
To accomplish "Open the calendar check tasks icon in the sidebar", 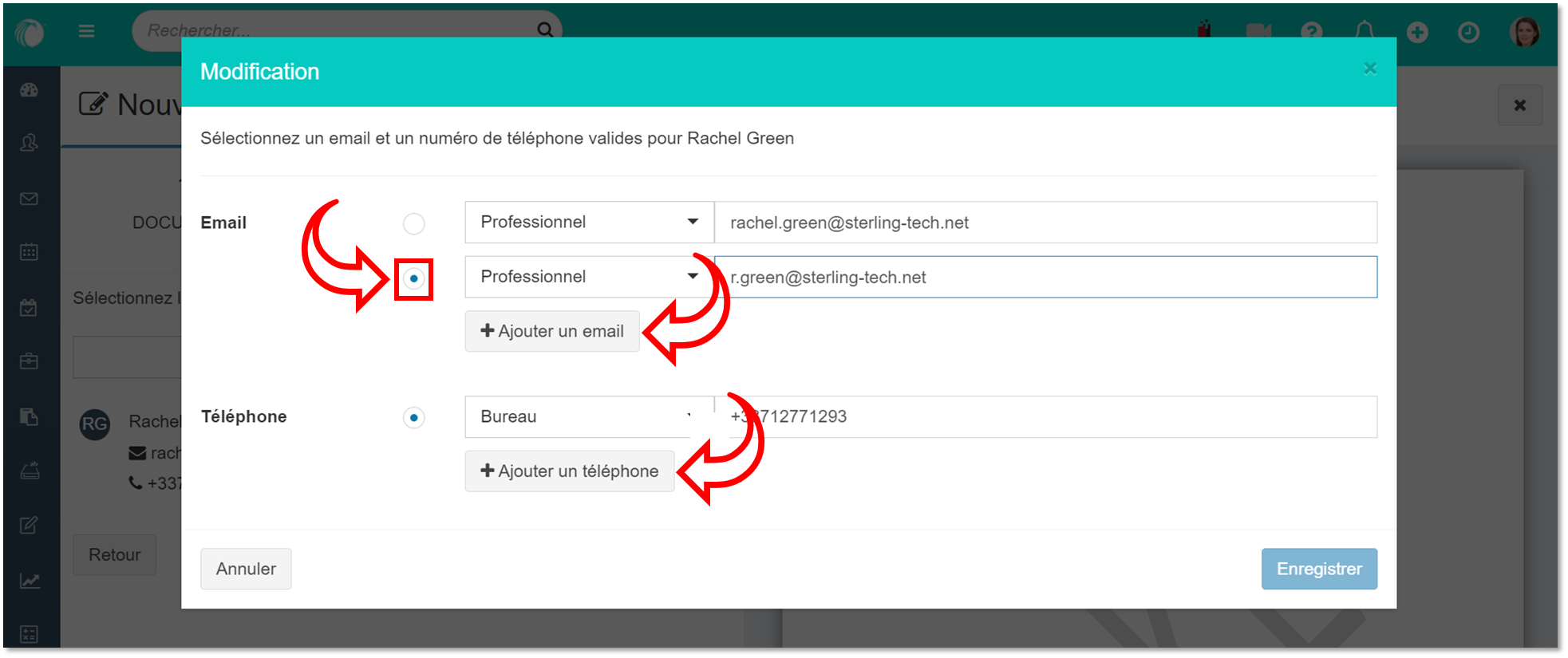I will pos(30,307).
